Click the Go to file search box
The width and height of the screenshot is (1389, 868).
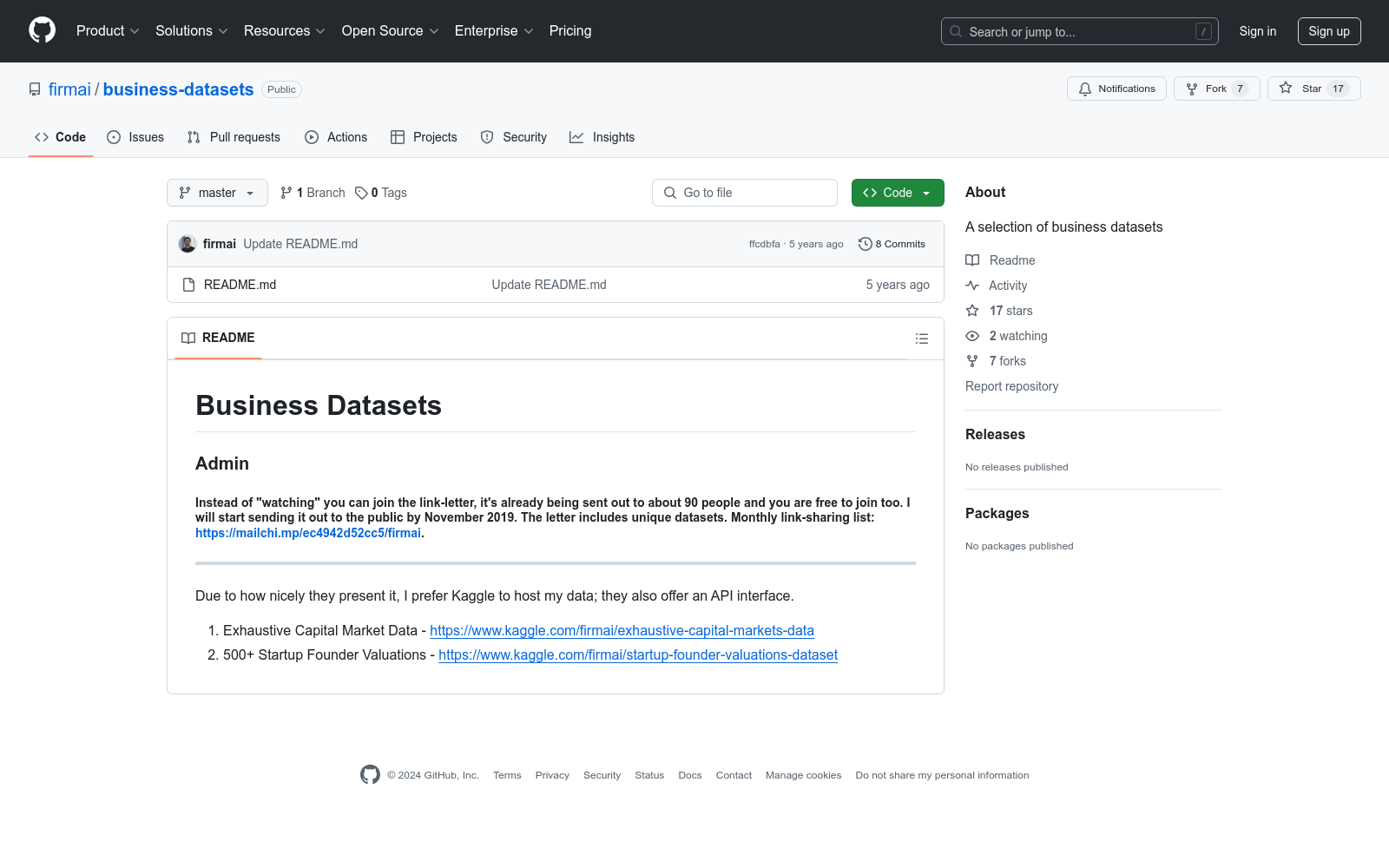tap(745, 193)
